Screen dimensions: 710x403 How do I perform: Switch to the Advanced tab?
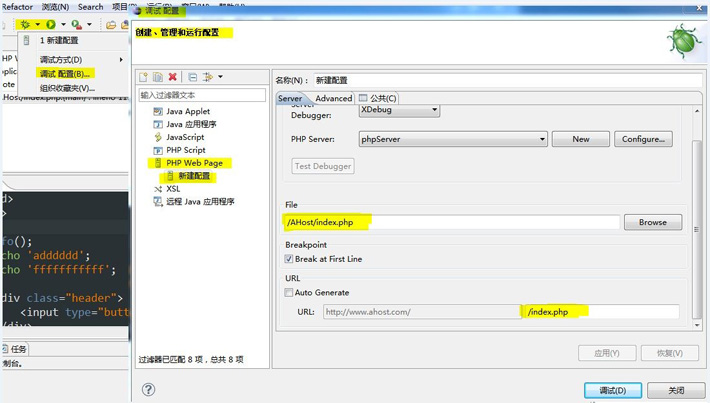[333, 98]
